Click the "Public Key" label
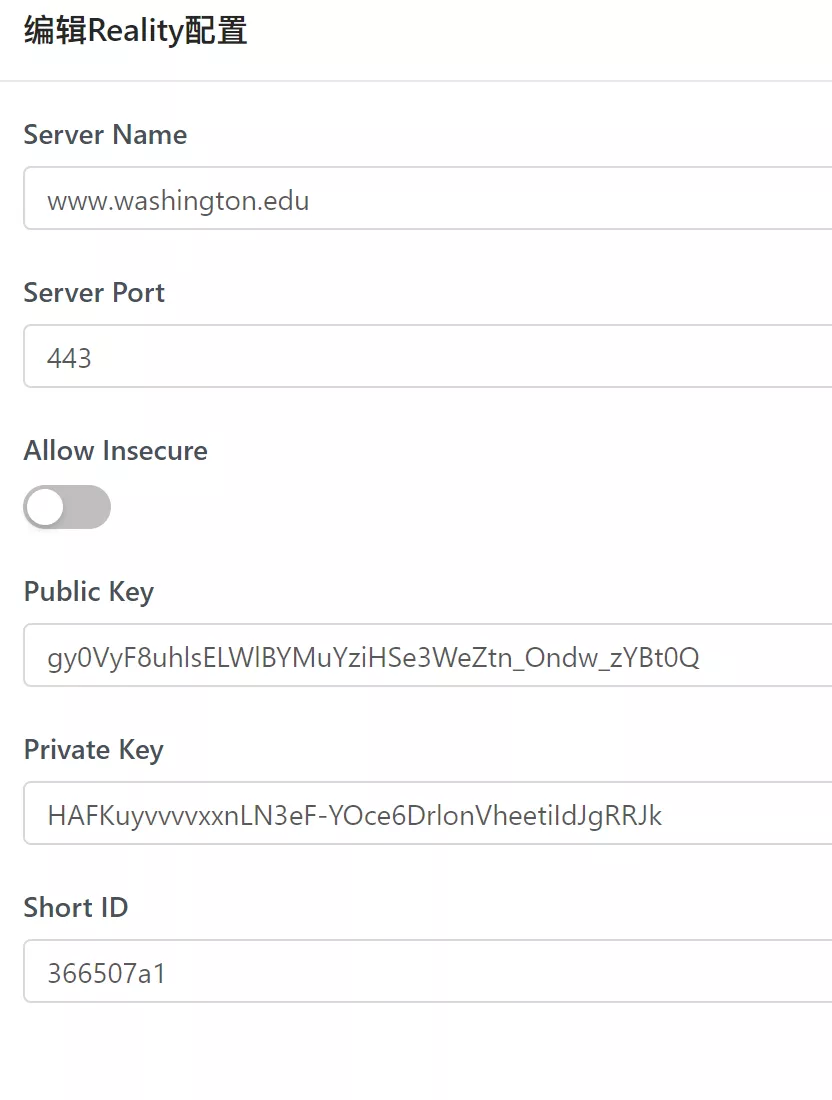 tap(88, 592)
